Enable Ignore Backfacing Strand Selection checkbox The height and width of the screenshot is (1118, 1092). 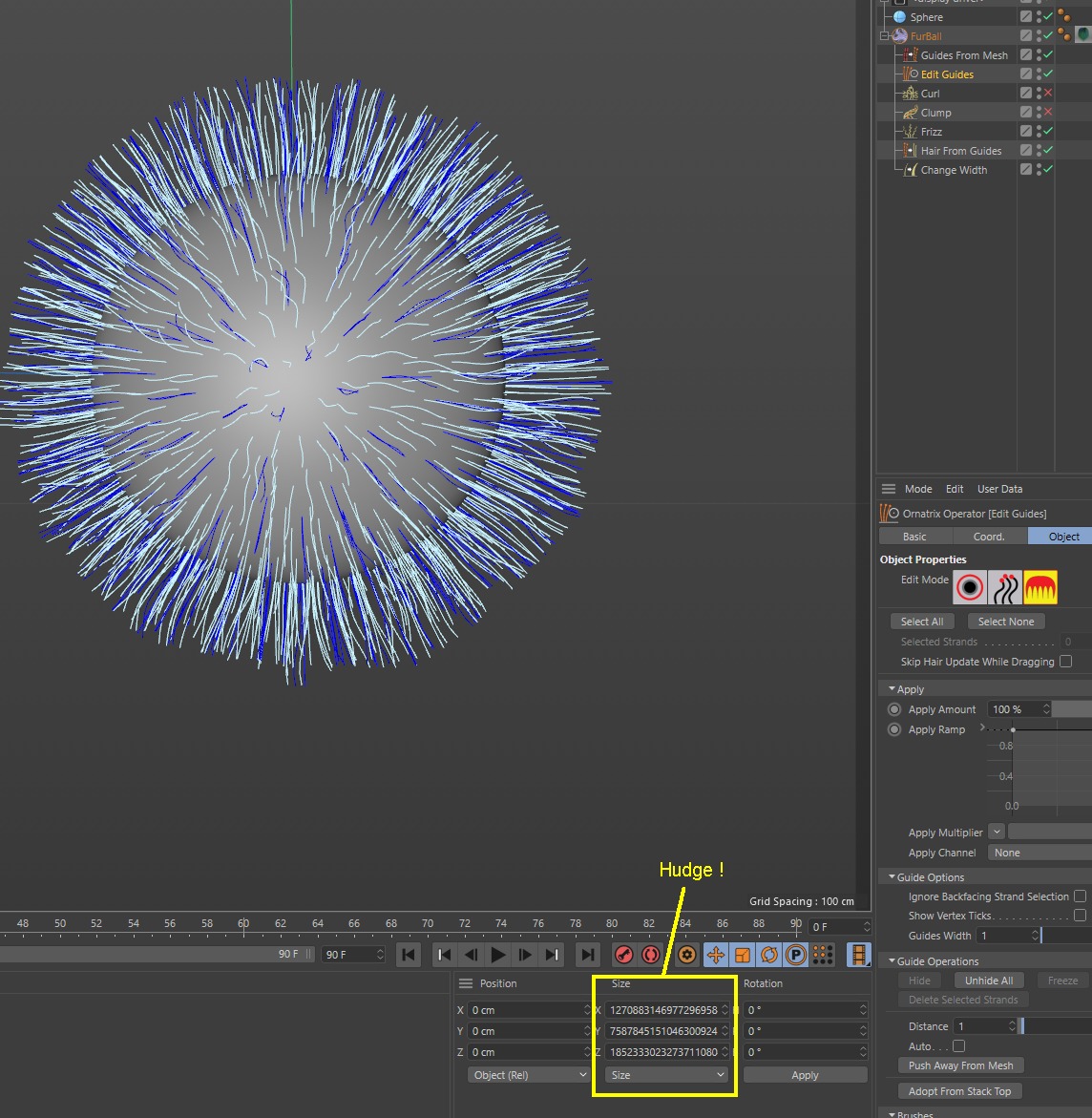pyautogui.click(x=1080, y=897)
